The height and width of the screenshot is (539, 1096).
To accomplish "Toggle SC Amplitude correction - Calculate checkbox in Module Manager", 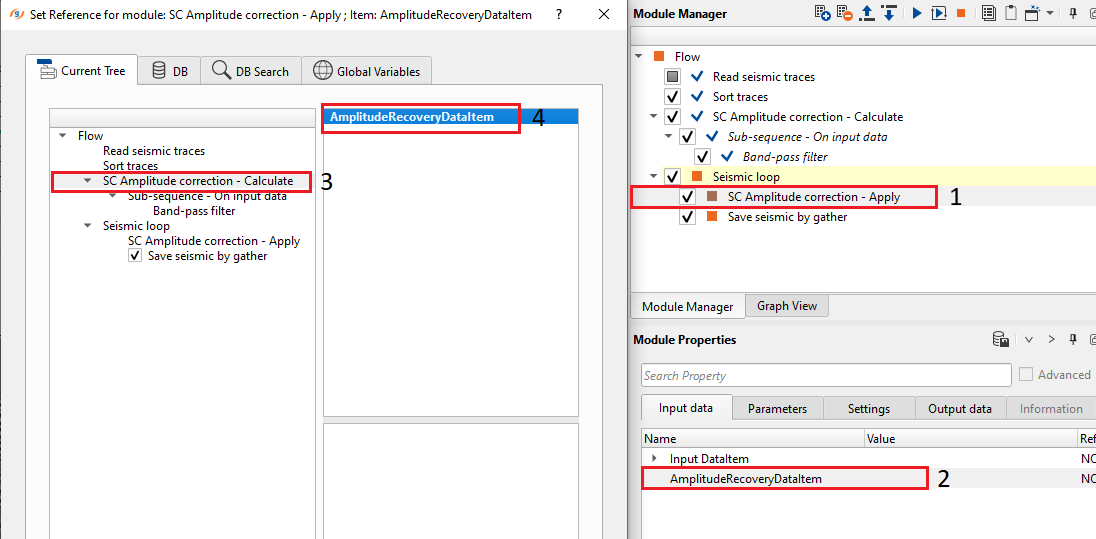I will click(x=673, y=117).
